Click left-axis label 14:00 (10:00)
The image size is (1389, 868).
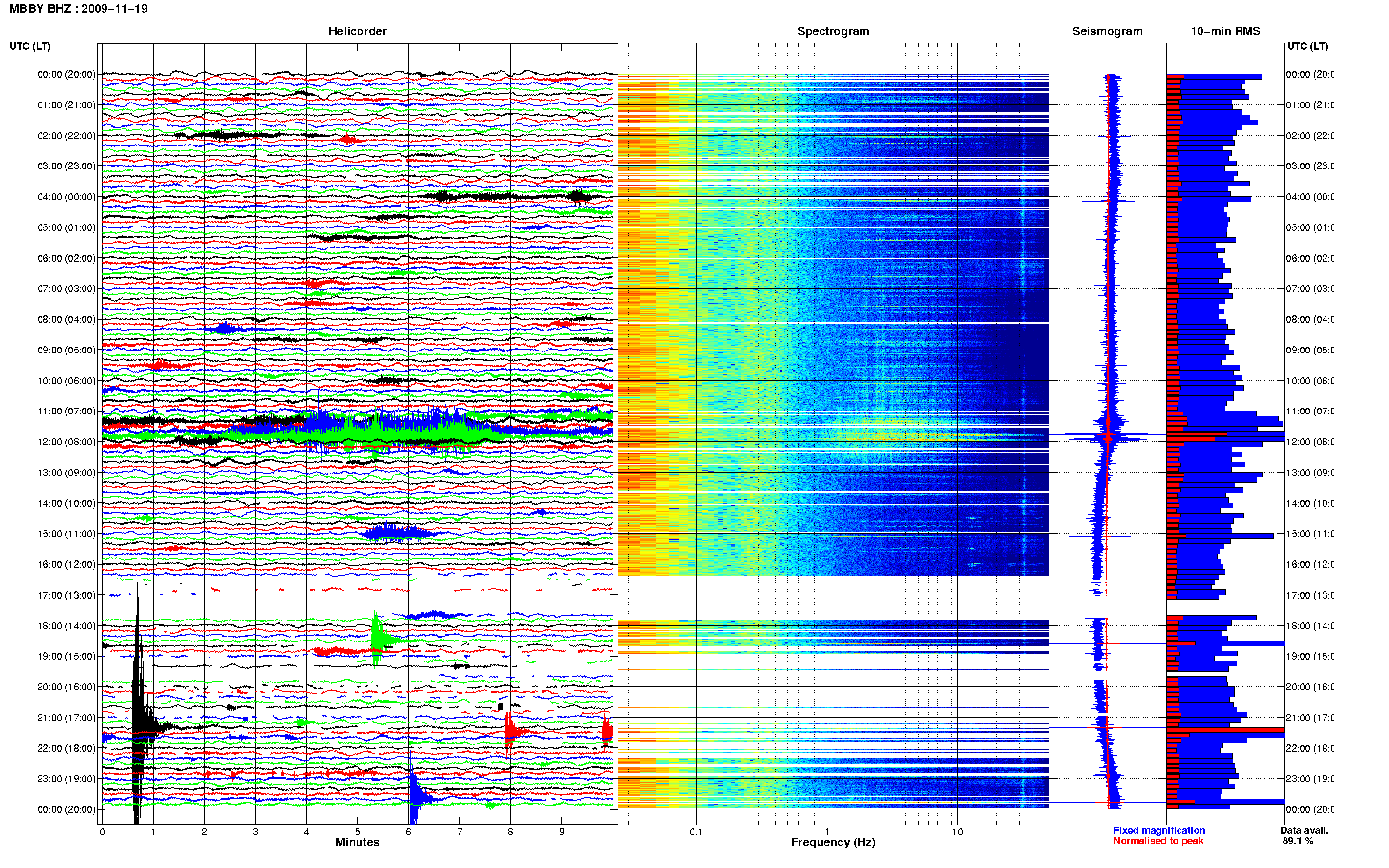66,503
